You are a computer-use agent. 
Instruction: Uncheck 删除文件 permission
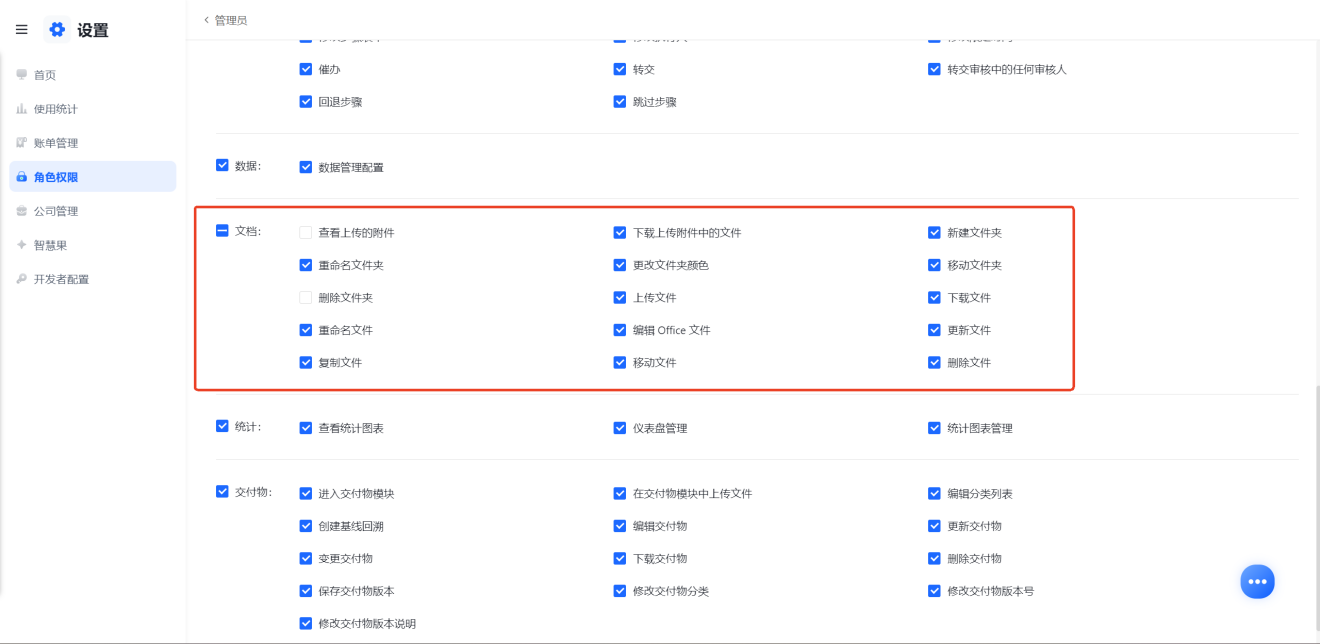934,362
